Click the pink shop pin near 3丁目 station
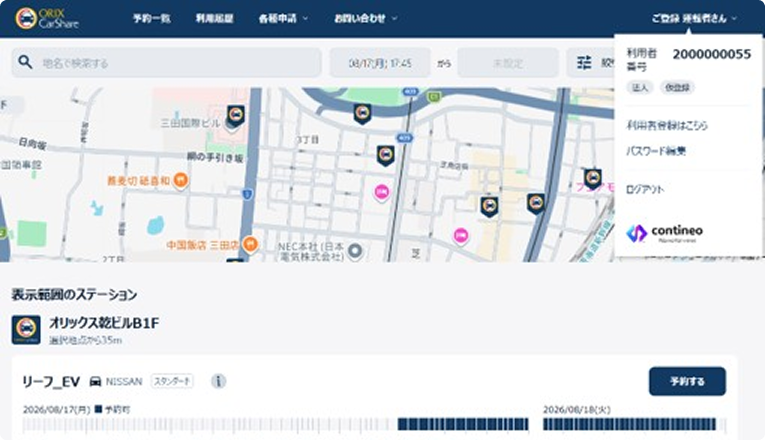This screenshot has height=440, width=765. point(382,193)
